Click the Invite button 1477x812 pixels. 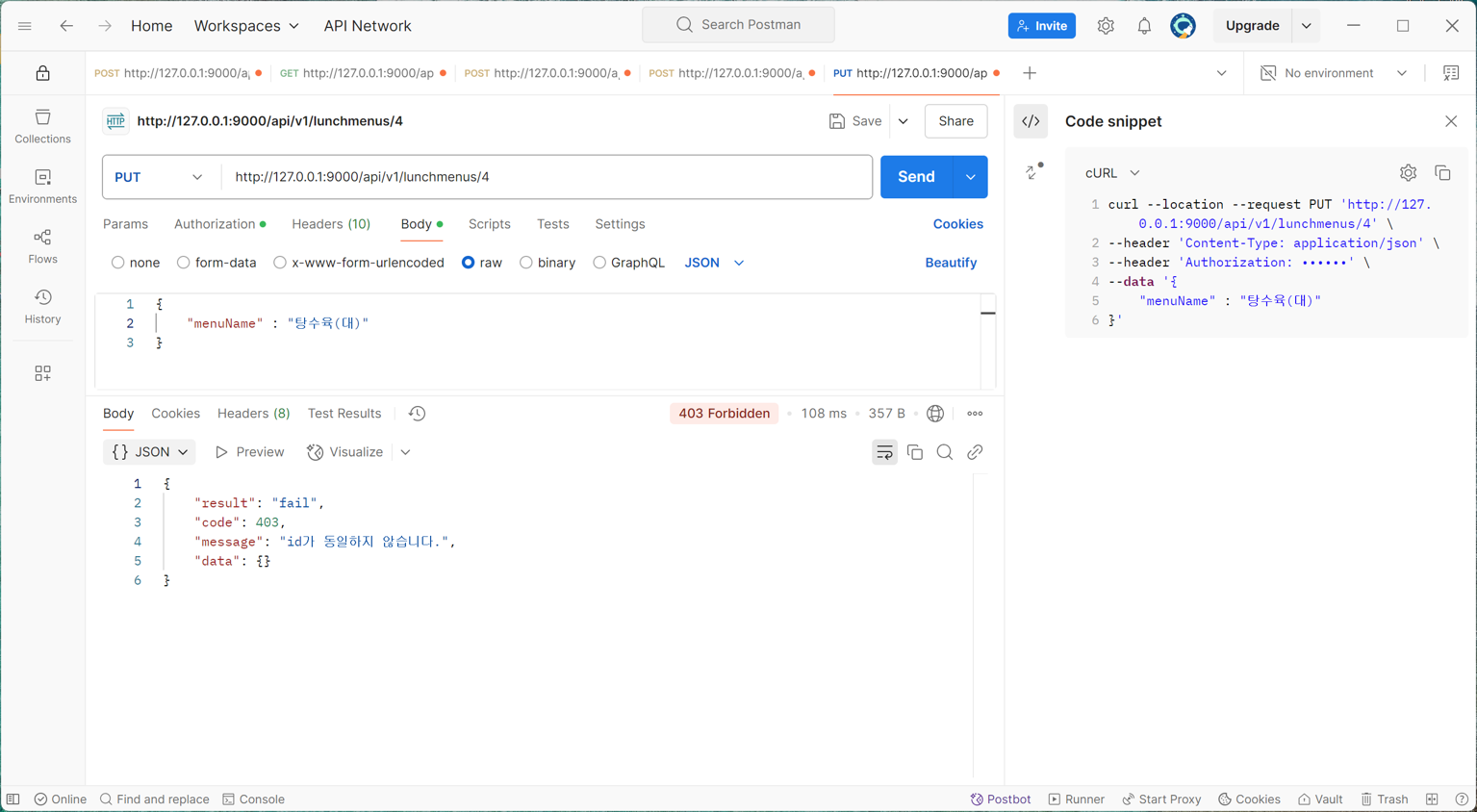1041,26
